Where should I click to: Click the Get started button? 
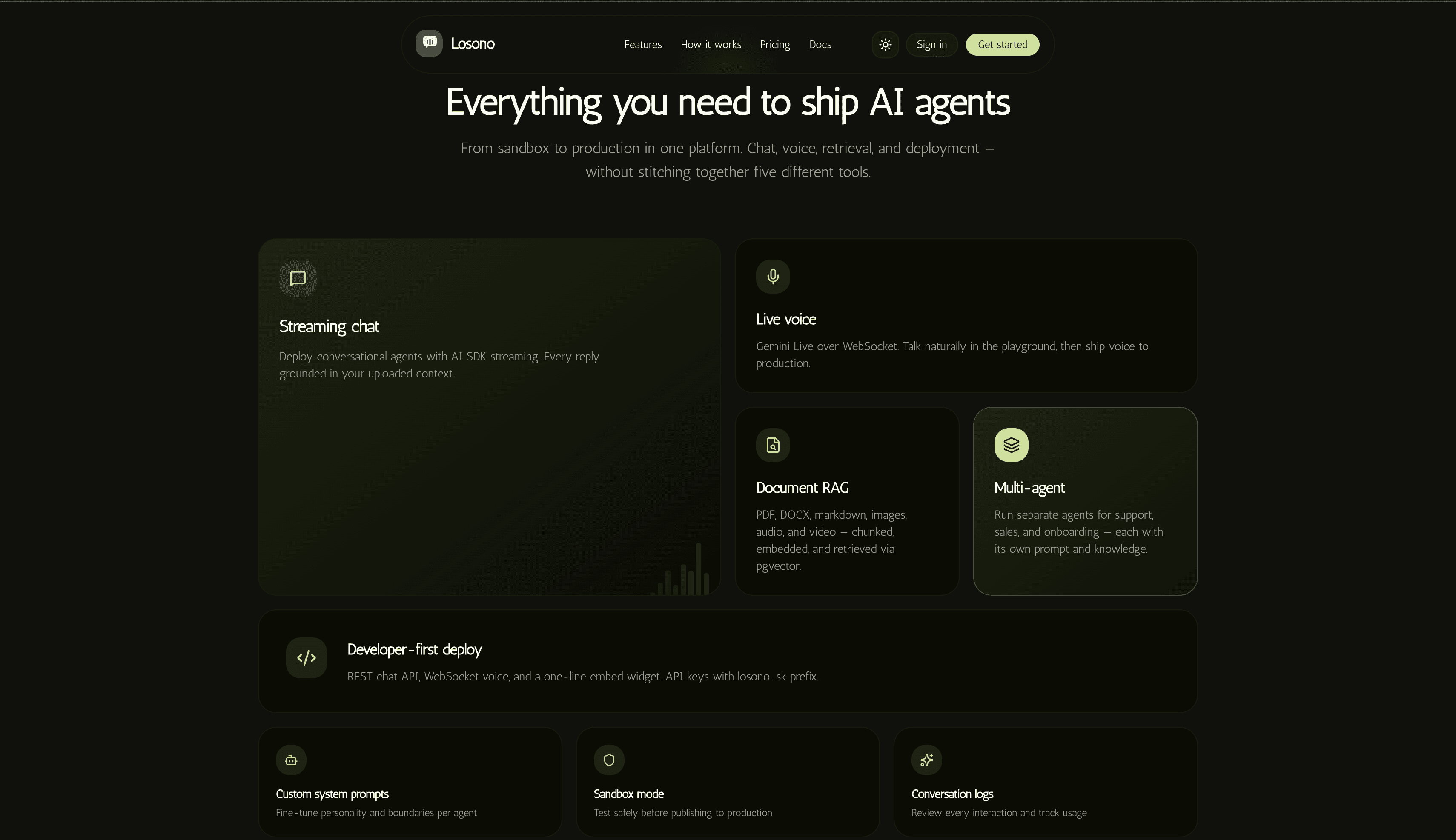point(1003,44)
